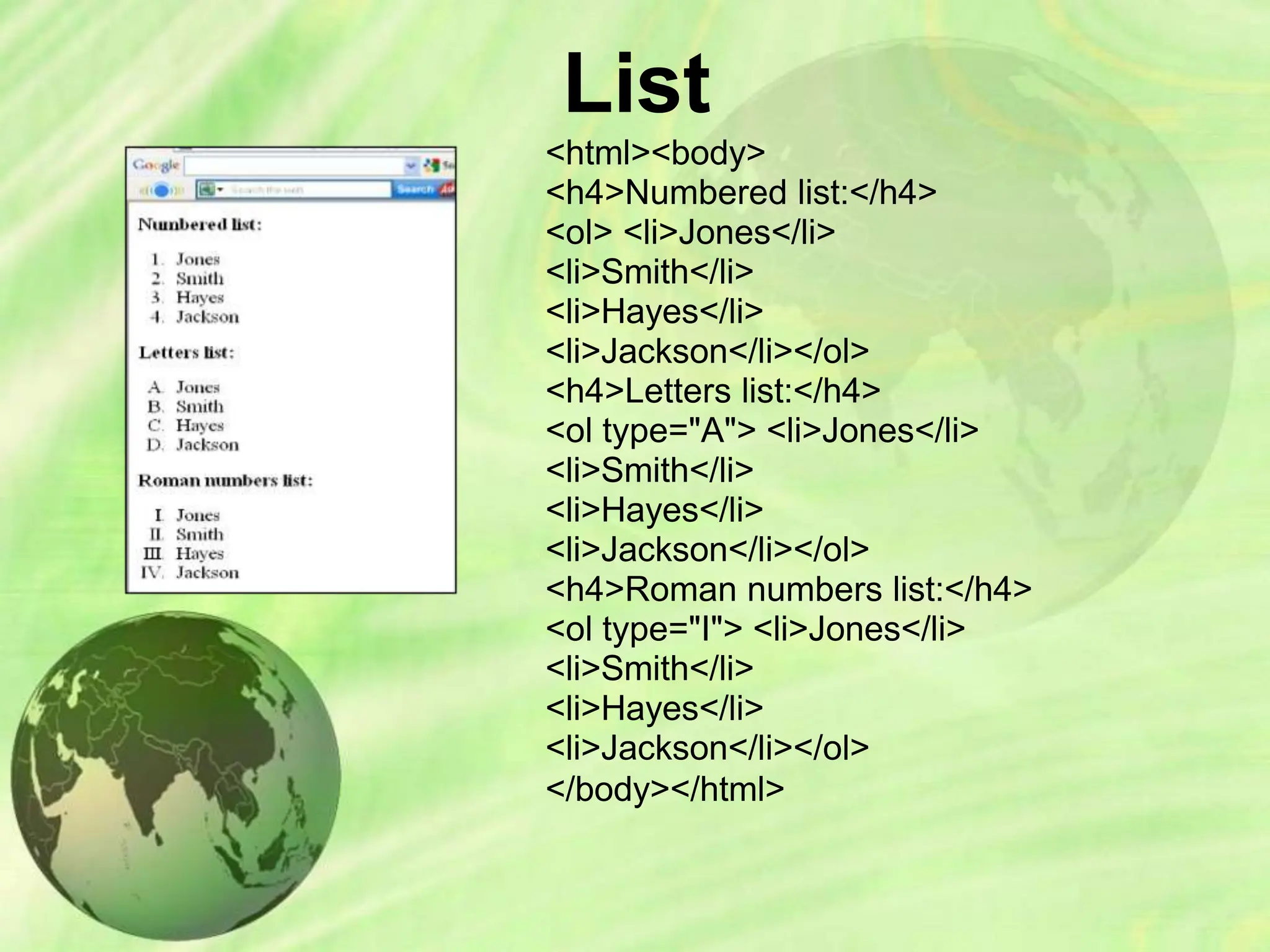Viewport: 1270px width, 952px height.
Task: Click the green search provider icon
Action: click(206, 189)
